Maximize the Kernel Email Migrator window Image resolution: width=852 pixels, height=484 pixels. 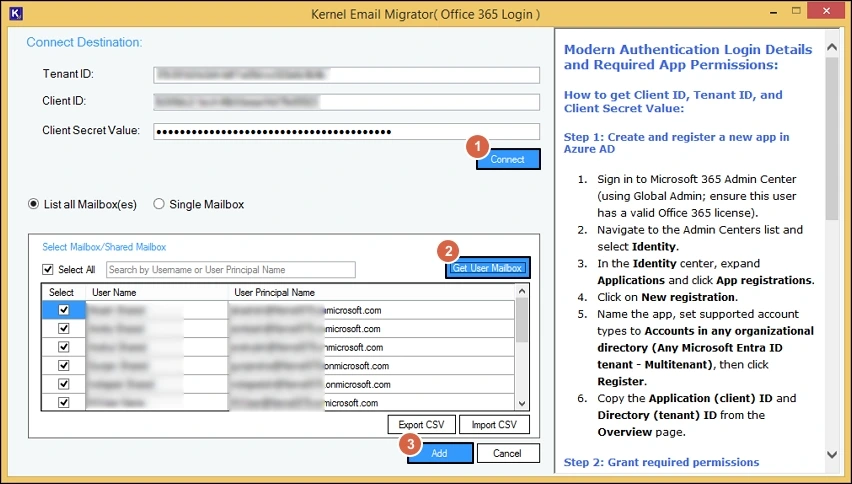point(796,10)
